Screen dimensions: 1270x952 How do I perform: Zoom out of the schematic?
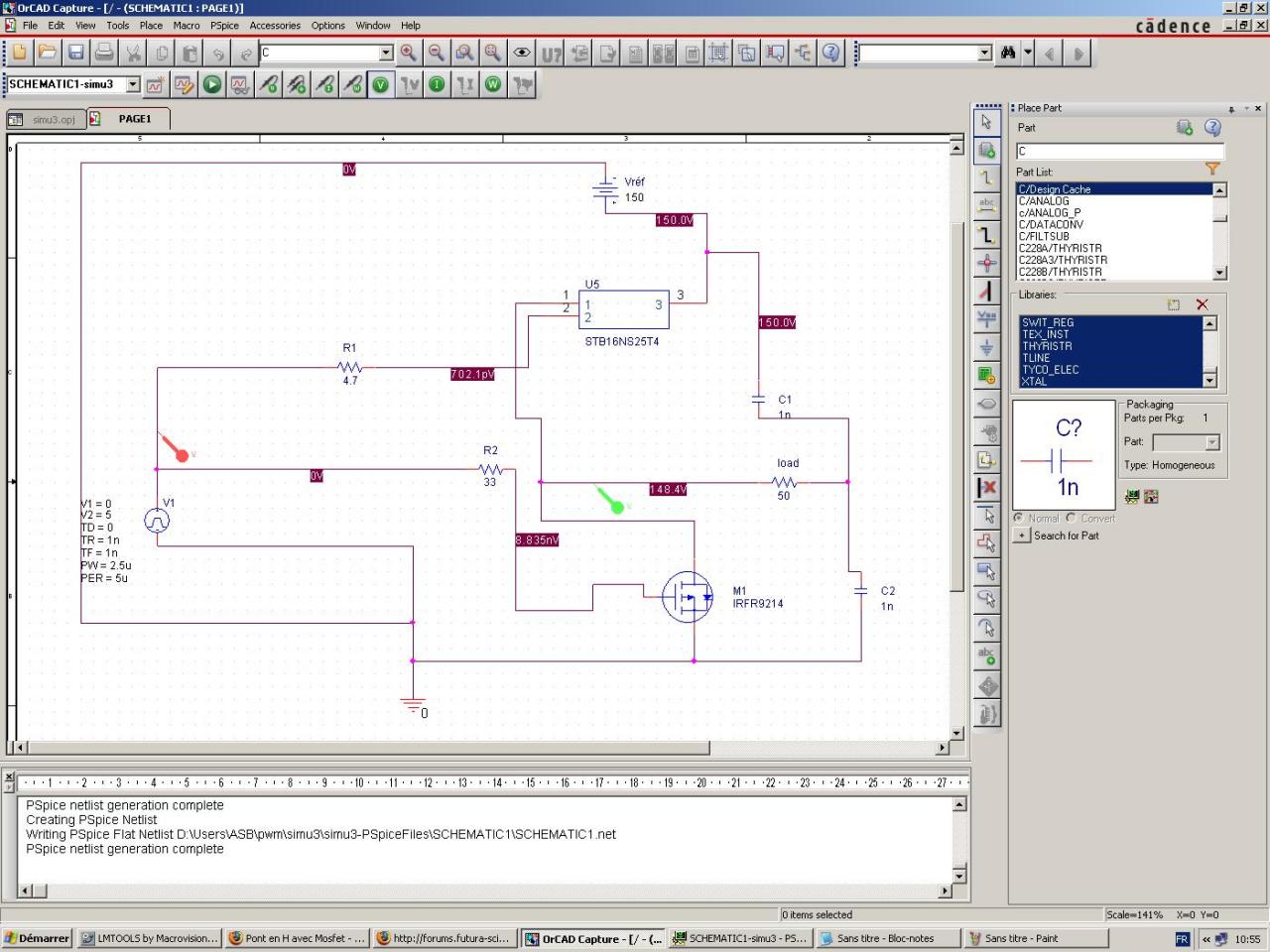[x=436, y=53]
